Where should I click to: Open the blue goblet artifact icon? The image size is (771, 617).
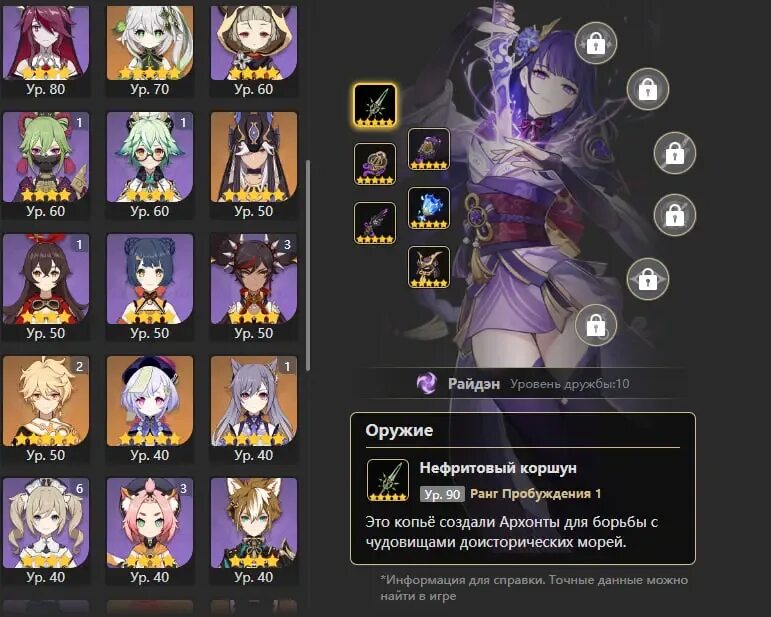pos(429,208)
